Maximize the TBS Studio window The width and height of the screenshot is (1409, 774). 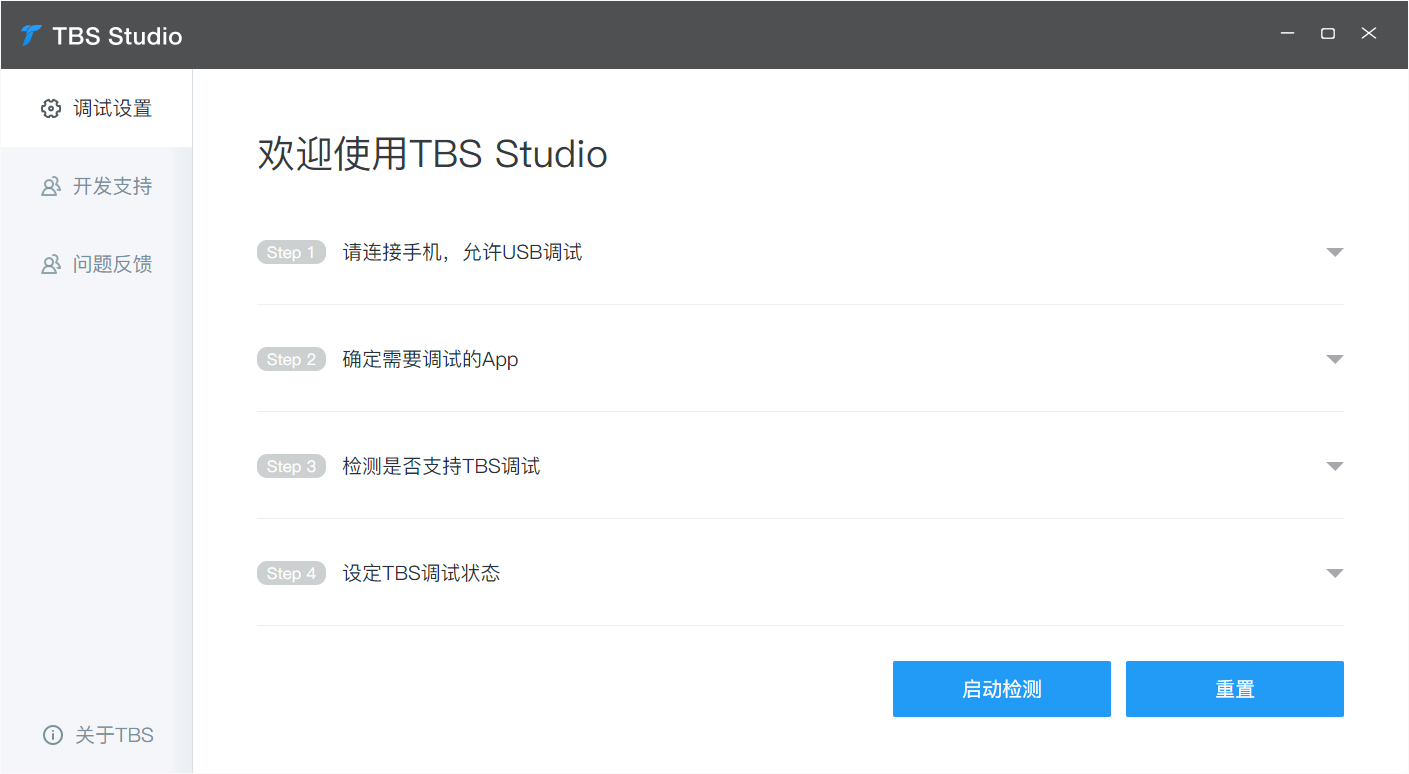pos(1327,33)
